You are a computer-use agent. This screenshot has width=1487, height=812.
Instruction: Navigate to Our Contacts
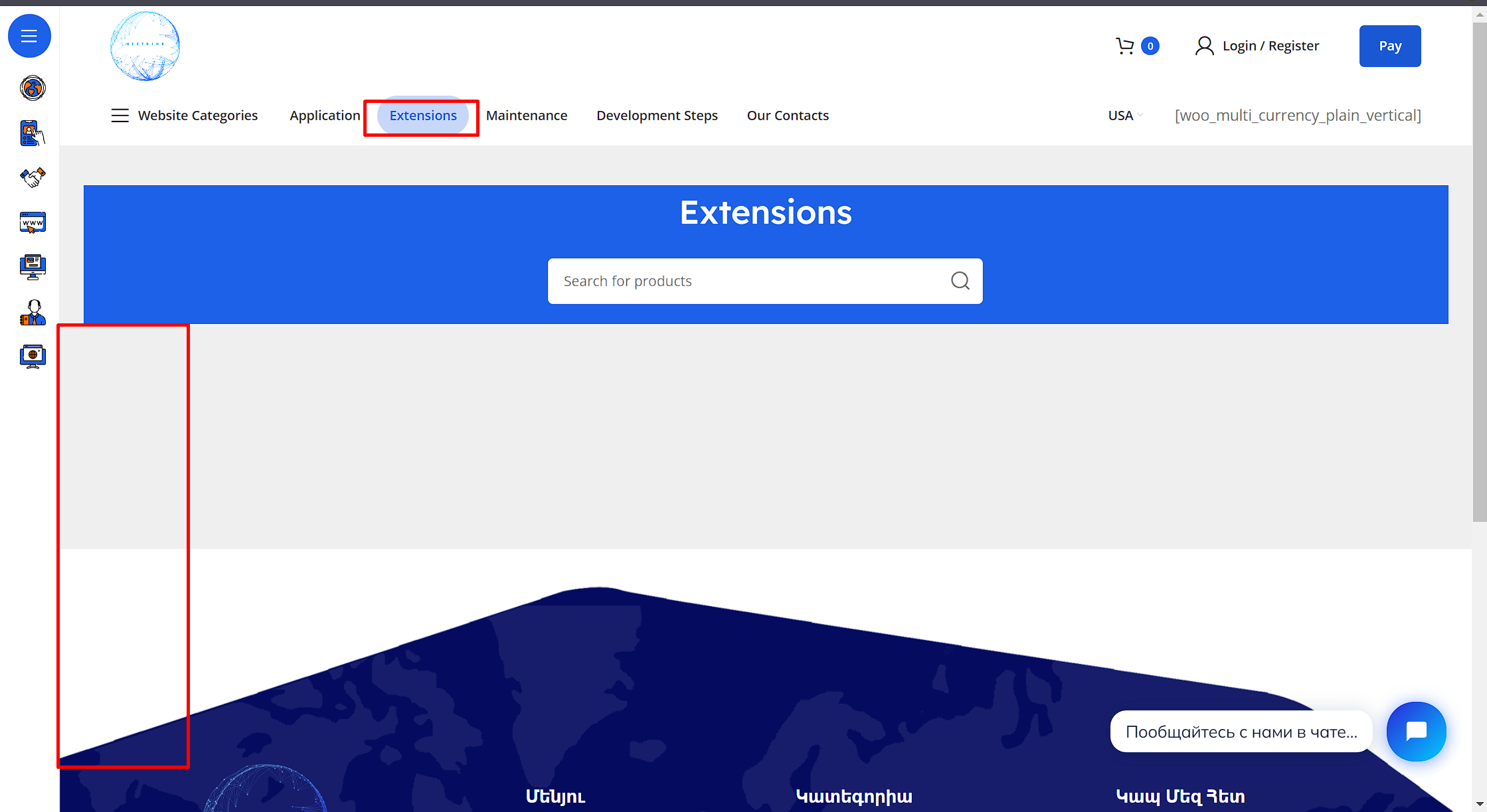(x=788, y=116)
